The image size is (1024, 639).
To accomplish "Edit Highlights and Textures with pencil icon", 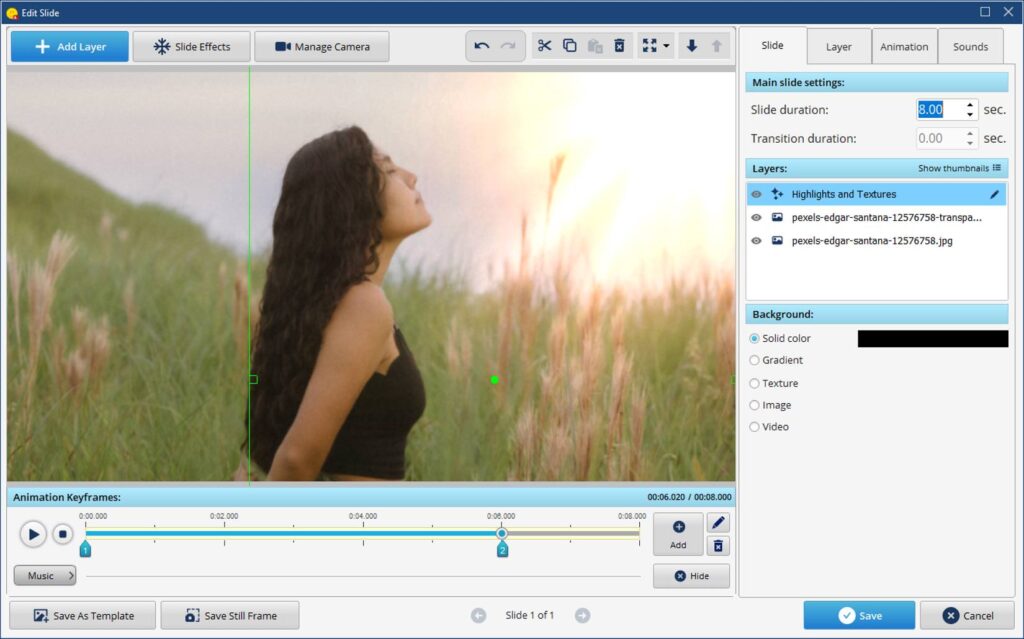I will [994, 194].
